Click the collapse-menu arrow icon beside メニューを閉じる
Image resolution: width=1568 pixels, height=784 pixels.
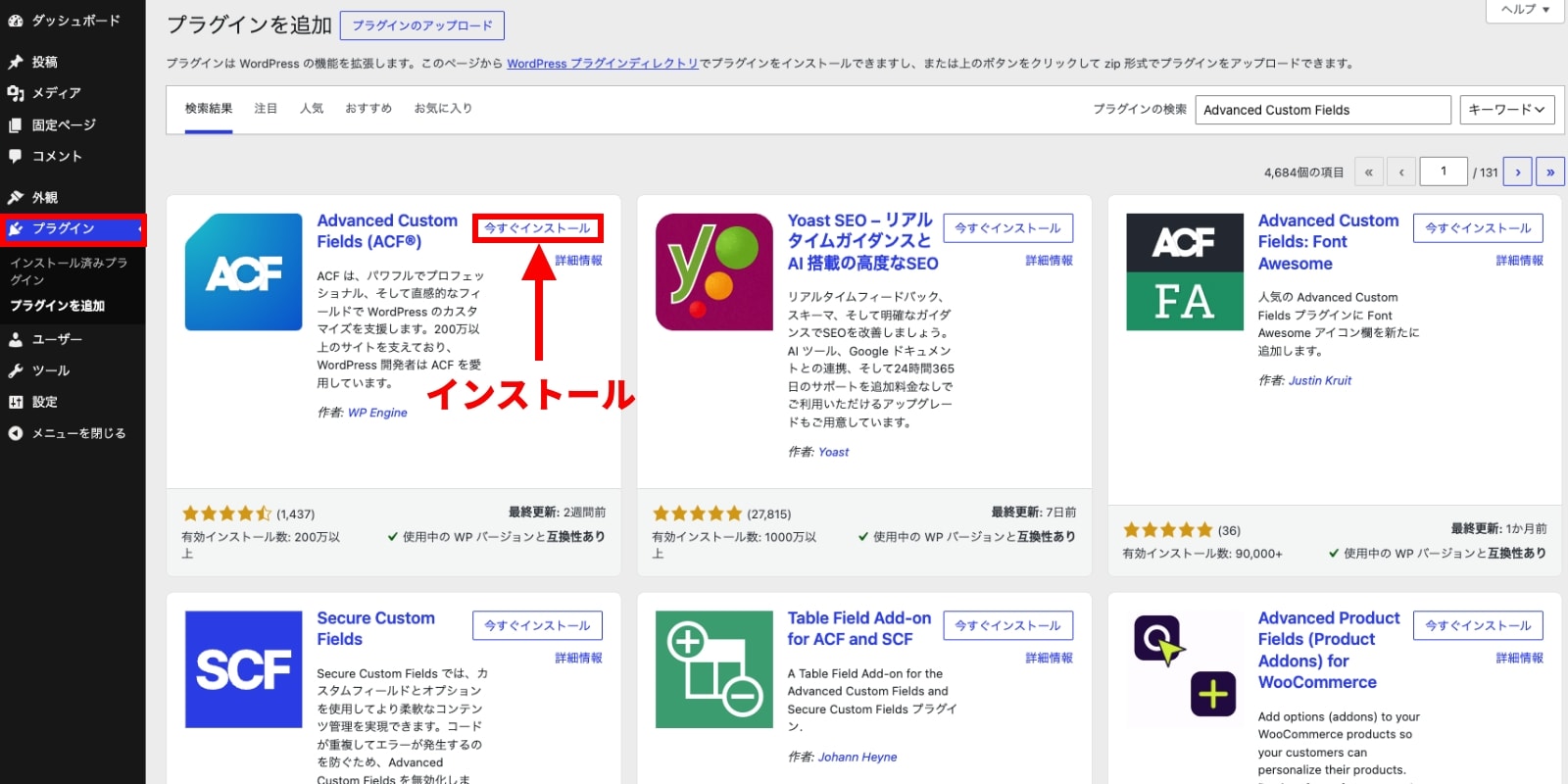[16, 433]
